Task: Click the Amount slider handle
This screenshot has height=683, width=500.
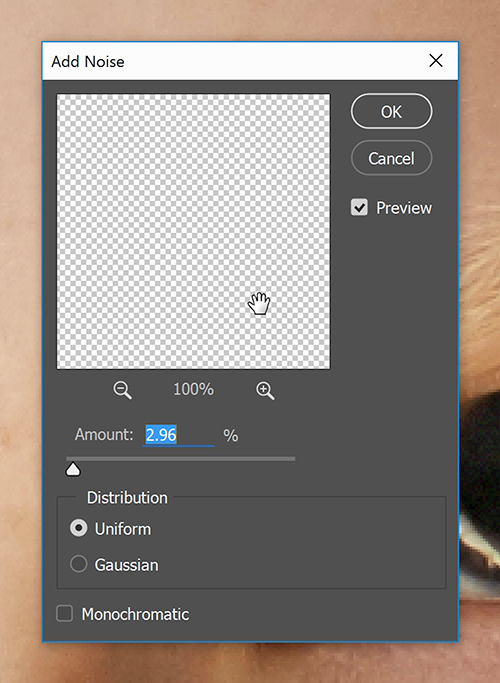Action: 73,470
